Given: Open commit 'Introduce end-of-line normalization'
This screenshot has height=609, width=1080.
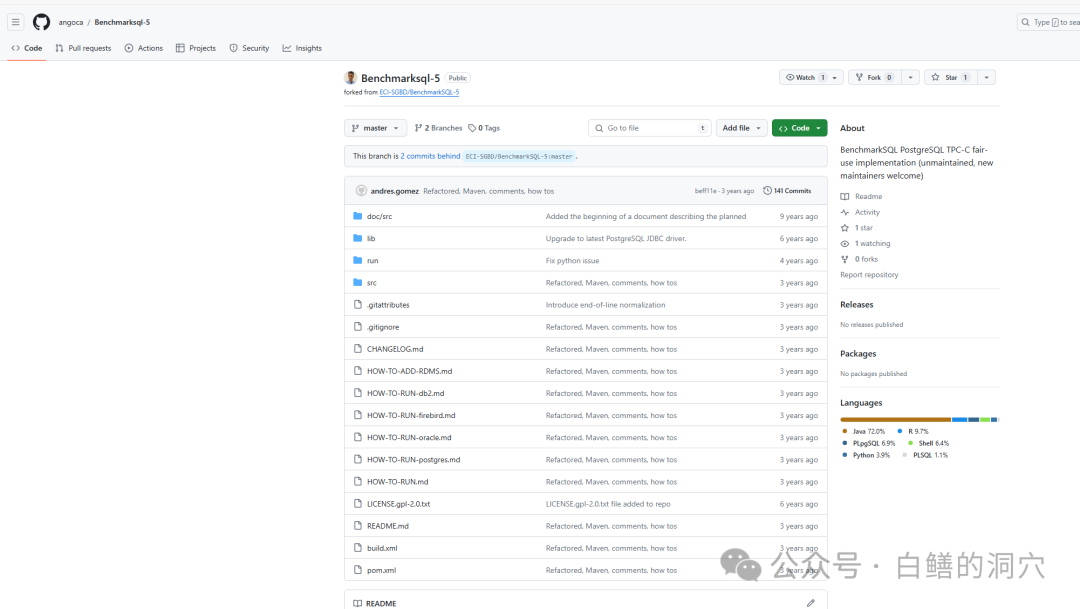Looking at the screenshot, I should click(605, 304).
